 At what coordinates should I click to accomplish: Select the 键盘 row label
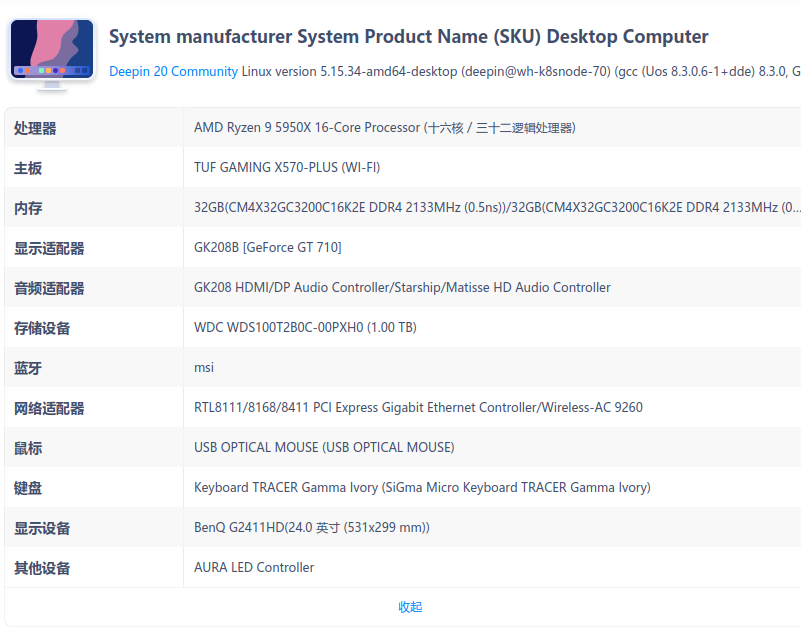click(28, 488)
